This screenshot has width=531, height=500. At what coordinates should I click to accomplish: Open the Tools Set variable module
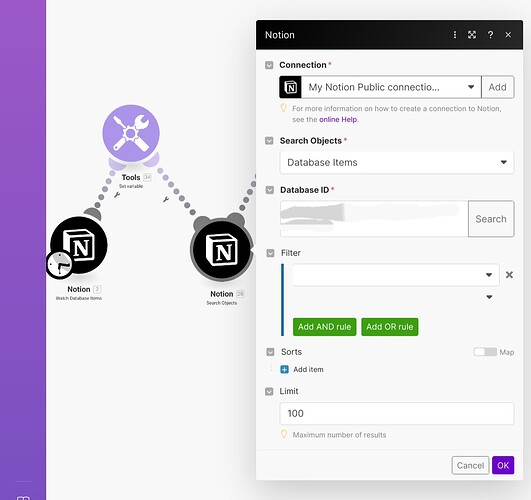[x=131, y=133]
